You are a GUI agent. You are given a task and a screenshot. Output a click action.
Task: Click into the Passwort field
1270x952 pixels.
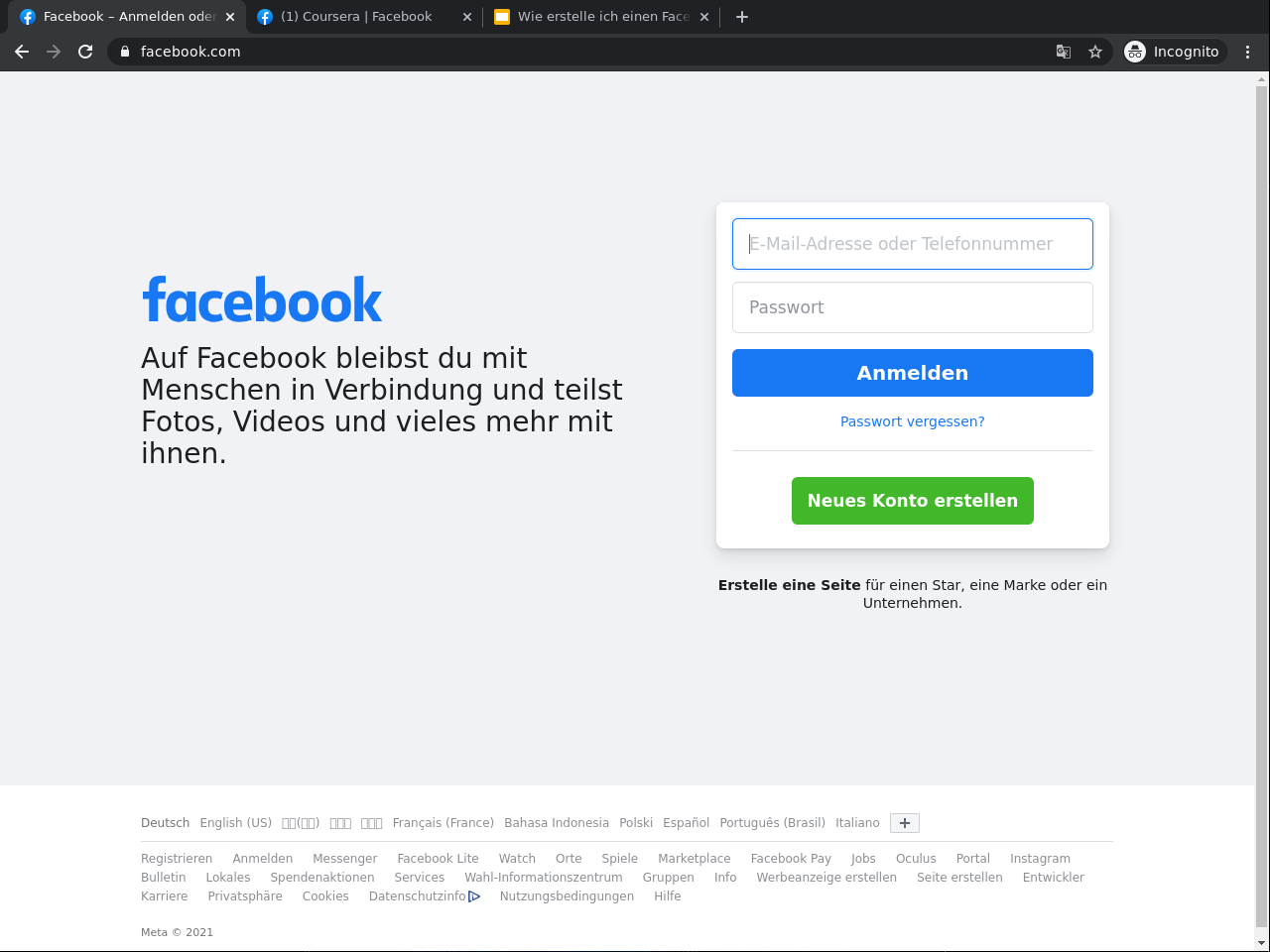913,307
